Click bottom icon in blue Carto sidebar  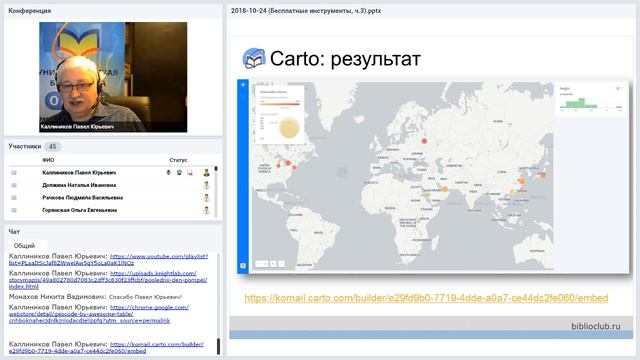tap(243, 266)
